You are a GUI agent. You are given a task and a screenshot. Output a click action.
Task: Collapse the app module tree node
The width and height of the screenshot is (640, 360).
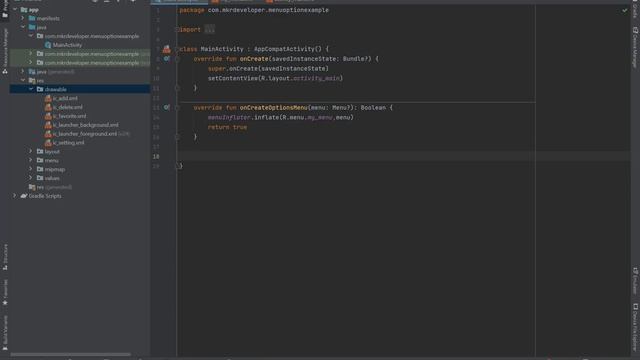coord(15,9)
